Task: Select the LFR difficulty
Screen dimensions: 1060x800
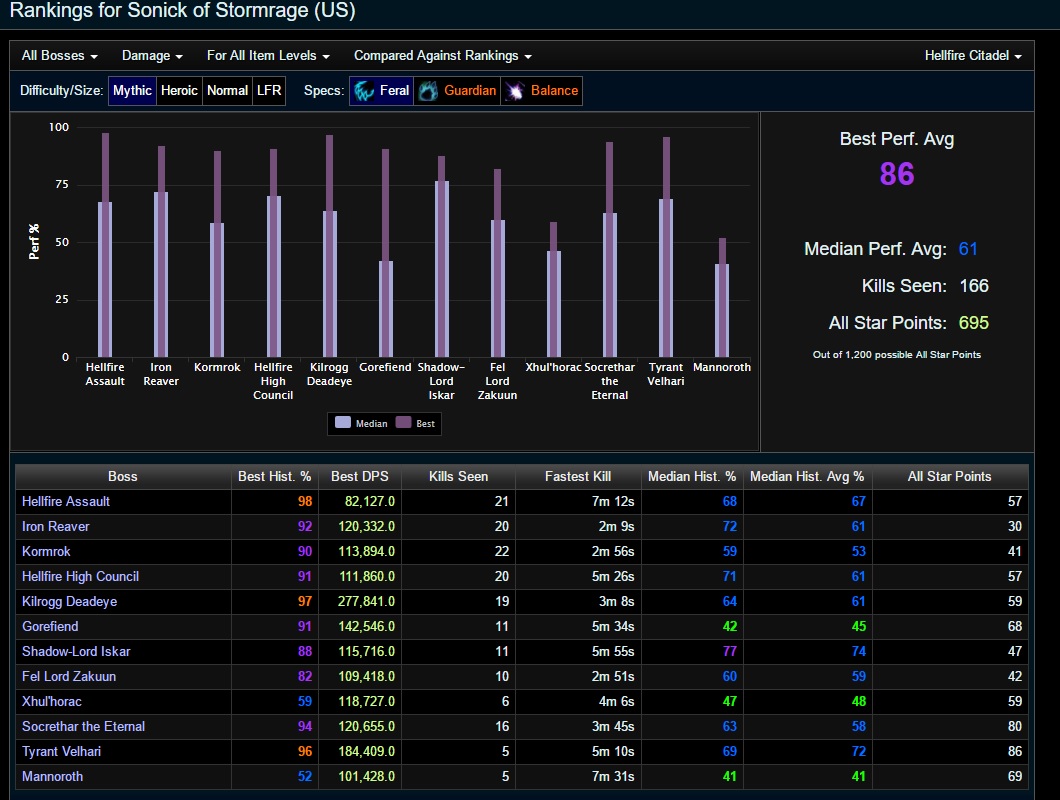Action: click(x=269, y=91)
